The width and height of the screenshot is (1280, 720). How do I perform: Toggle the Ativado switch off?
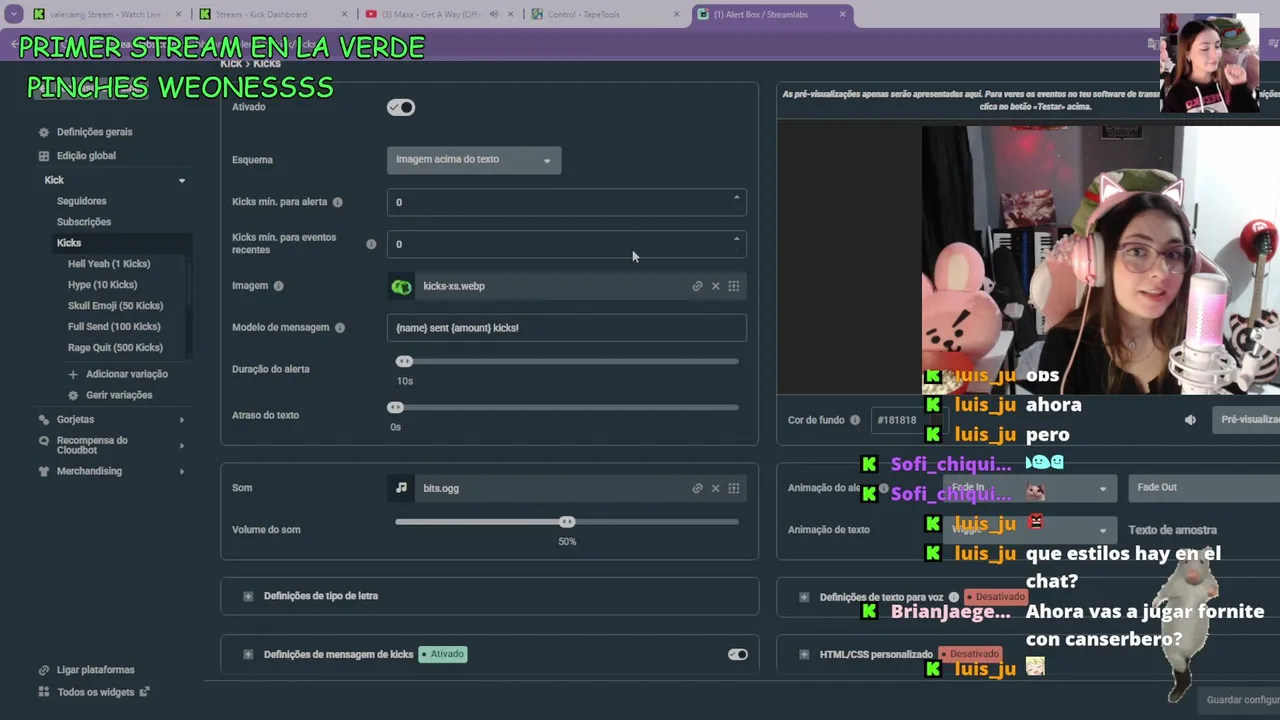401,107
